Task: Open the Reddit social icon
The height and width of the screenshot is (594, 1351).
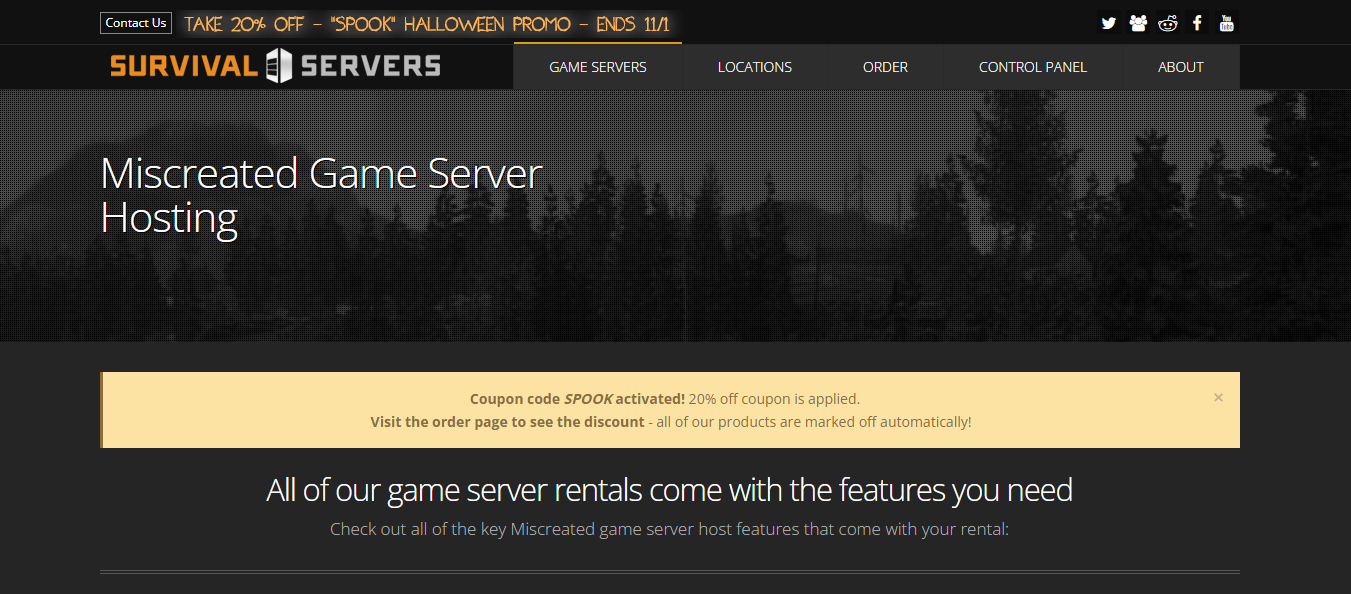Action: [1168, 23]
